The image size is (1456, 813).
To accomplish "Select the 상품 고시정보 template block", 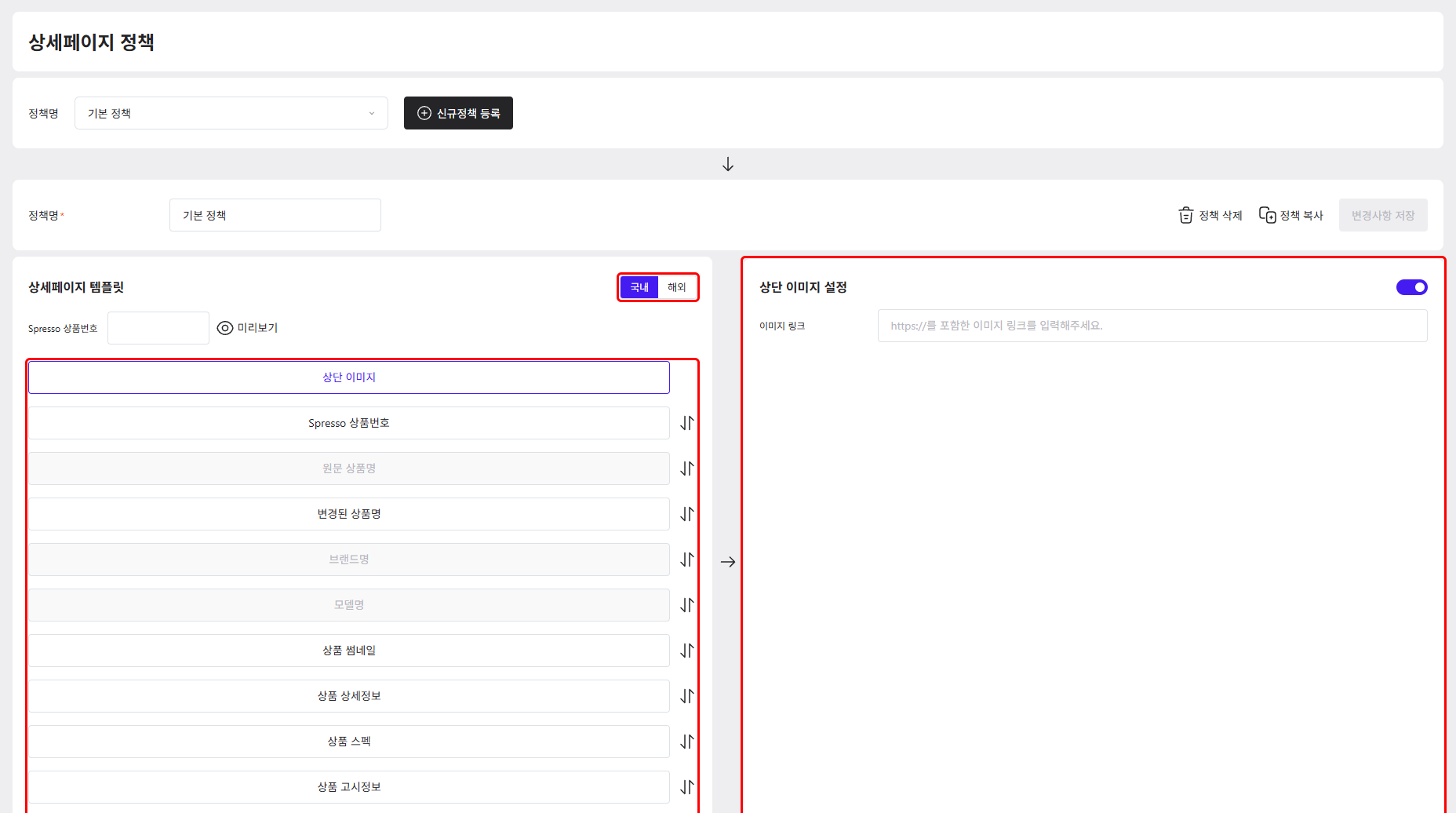I will (x=349, y=787).
